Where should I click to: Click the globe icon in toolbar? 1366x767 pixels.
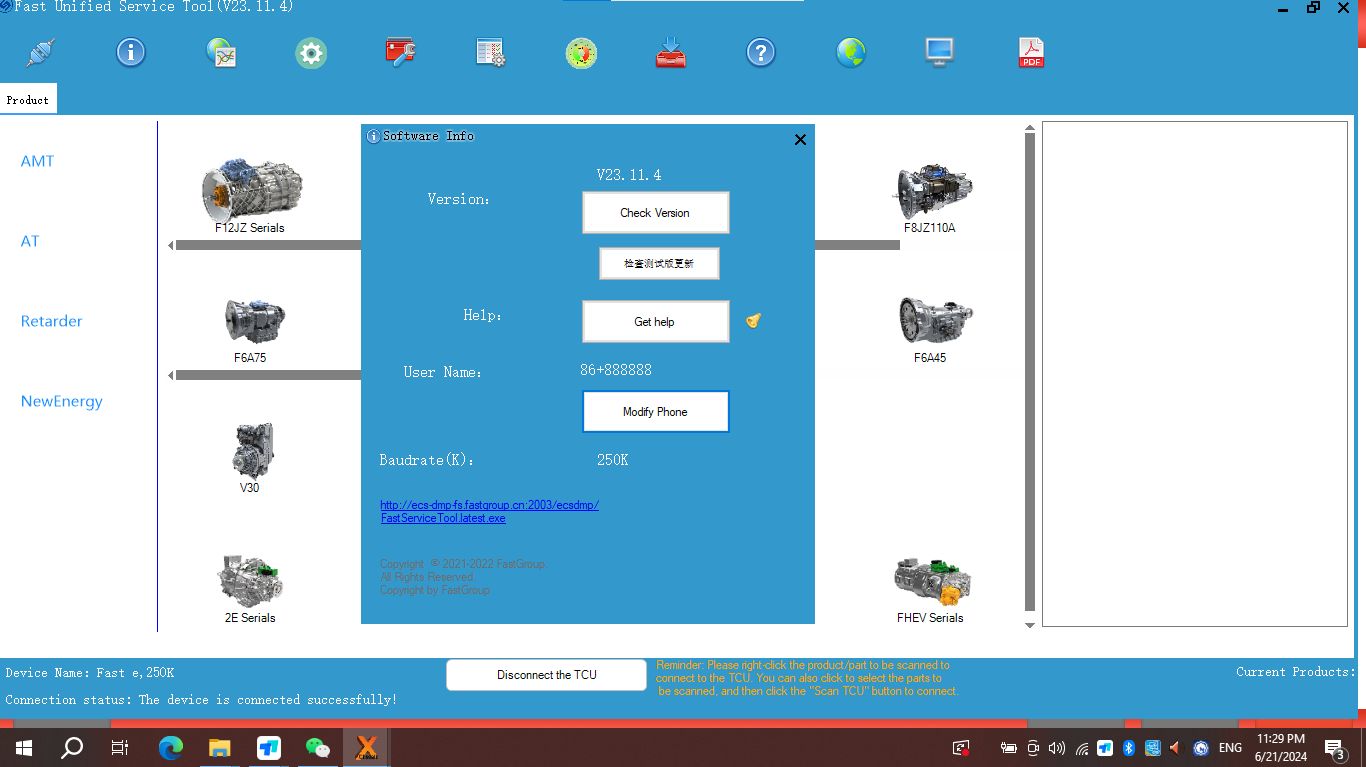pyautogui.click(x=851, y=52)
